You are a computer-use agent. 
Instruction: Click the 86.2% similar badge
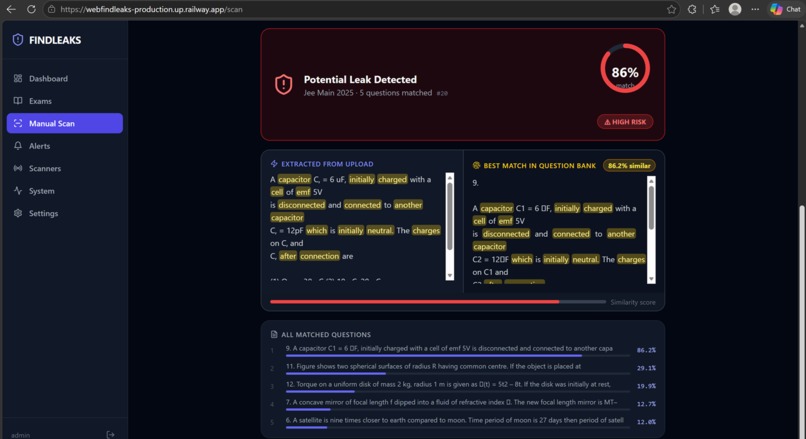629,166
